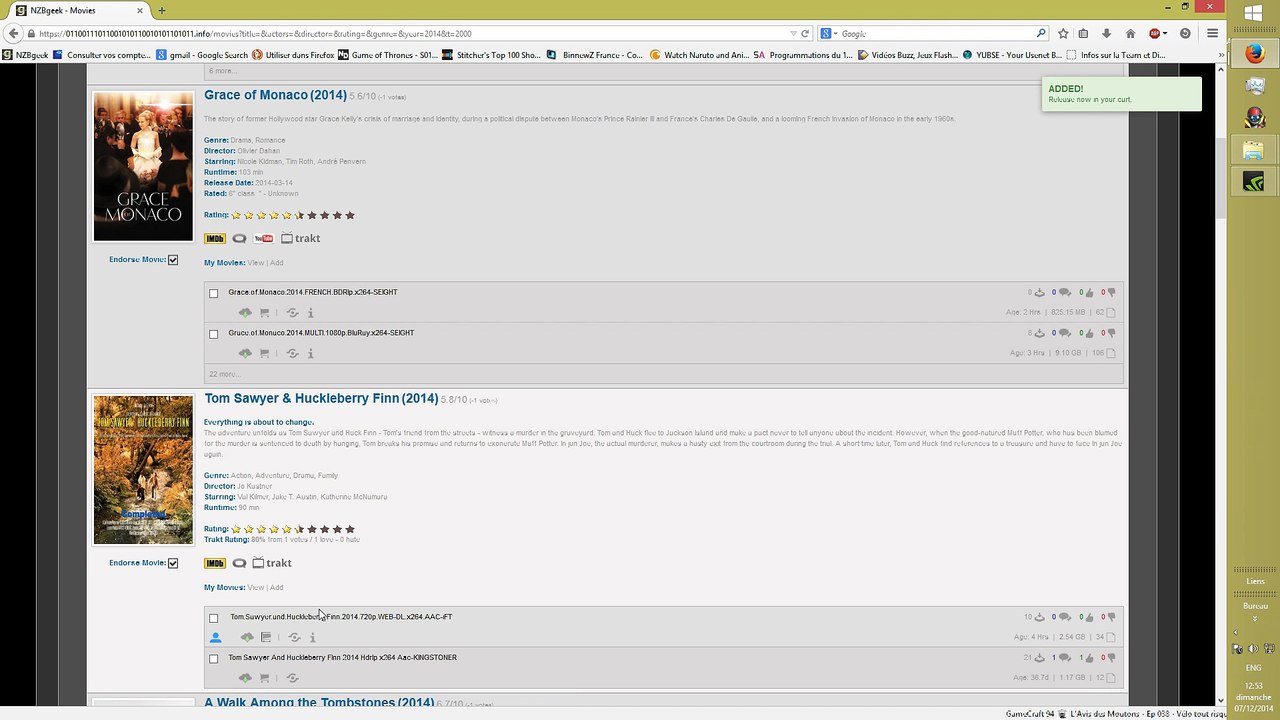Open the 'YUBSE - Your Usenet B...' bookmark

[x=1011, y=55]
